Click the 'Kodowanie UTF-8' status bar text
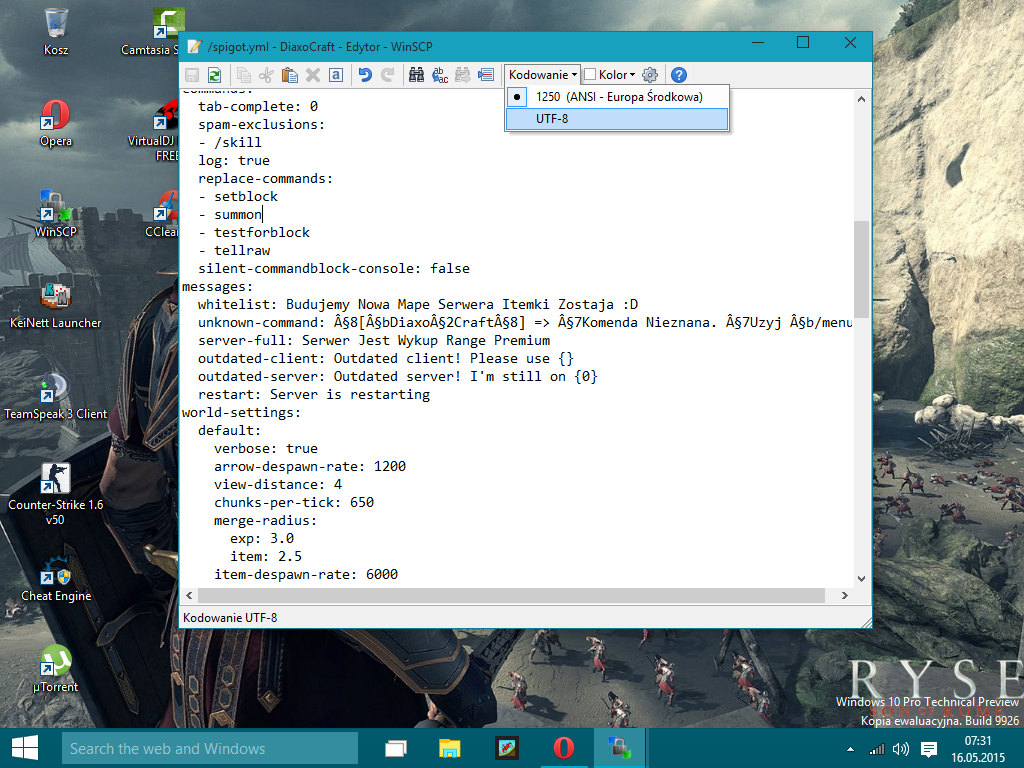Viewport: 1024px width, 768px height. pos(230,618)
